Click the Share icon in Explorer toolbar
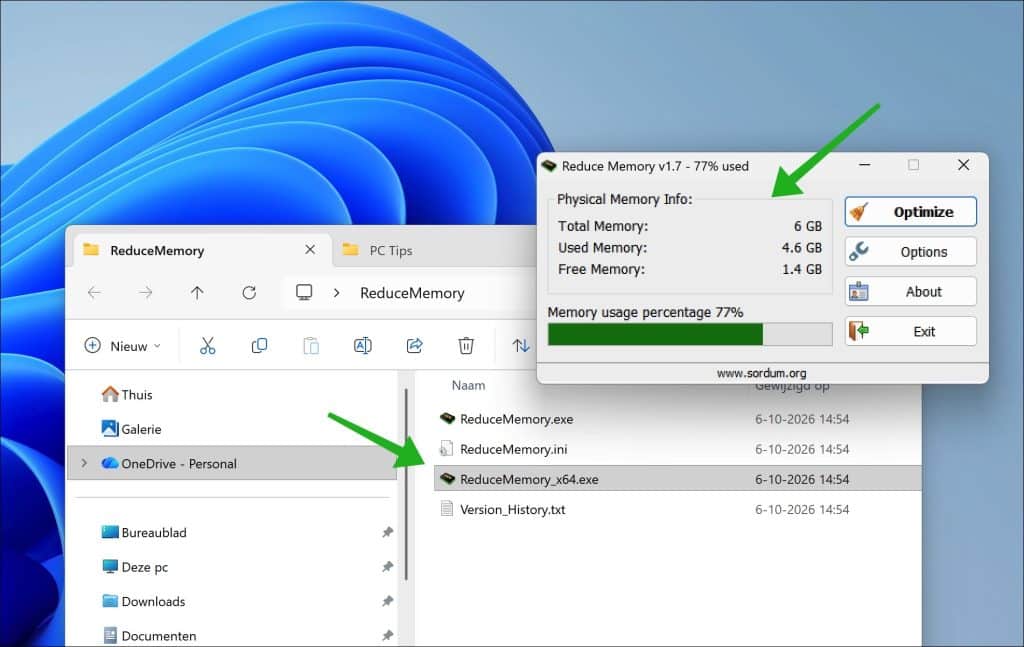 (x=414, y=345)
